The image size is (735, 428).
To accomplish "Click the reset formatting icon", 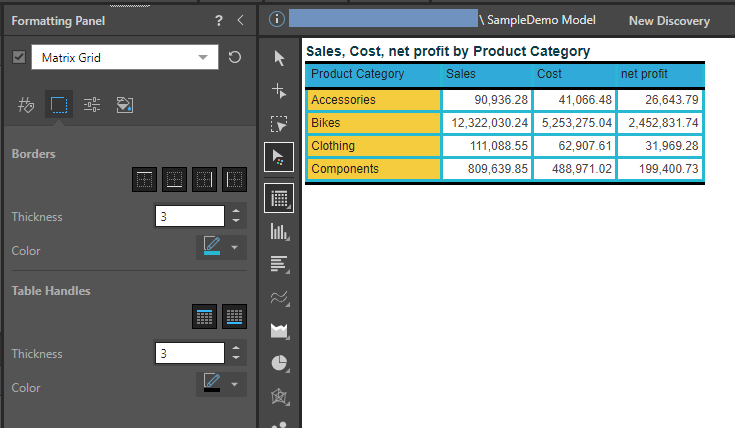I will [235, 58].
